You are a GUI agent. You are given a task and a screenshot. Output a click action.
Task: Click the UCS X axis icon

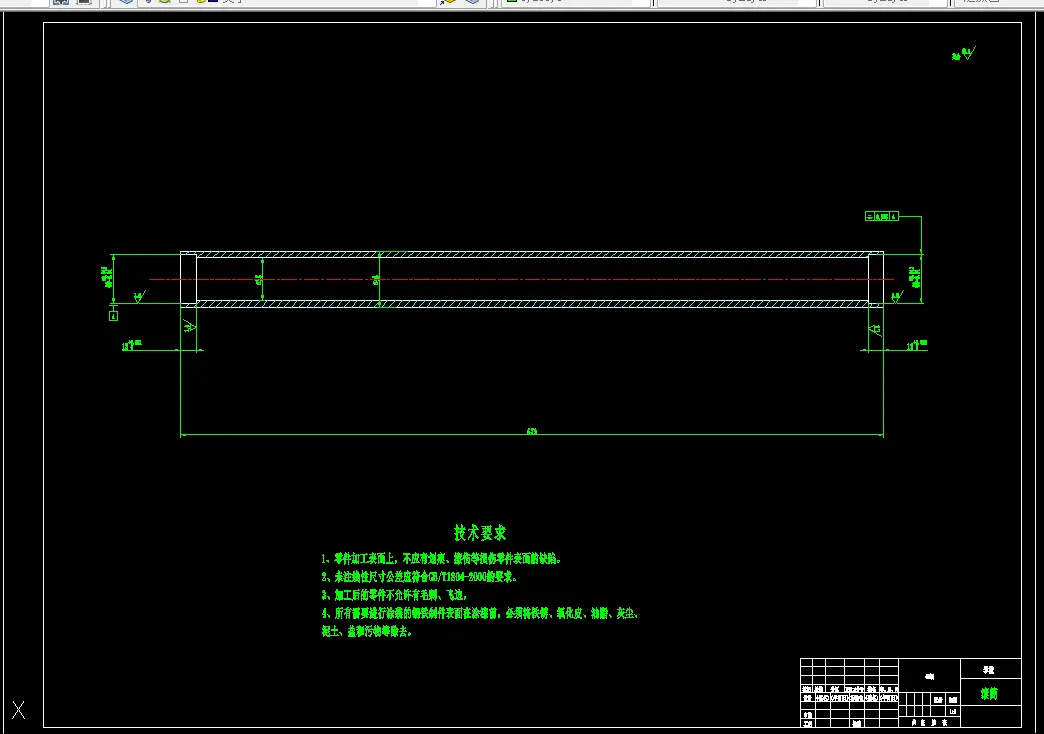(19, 710)
